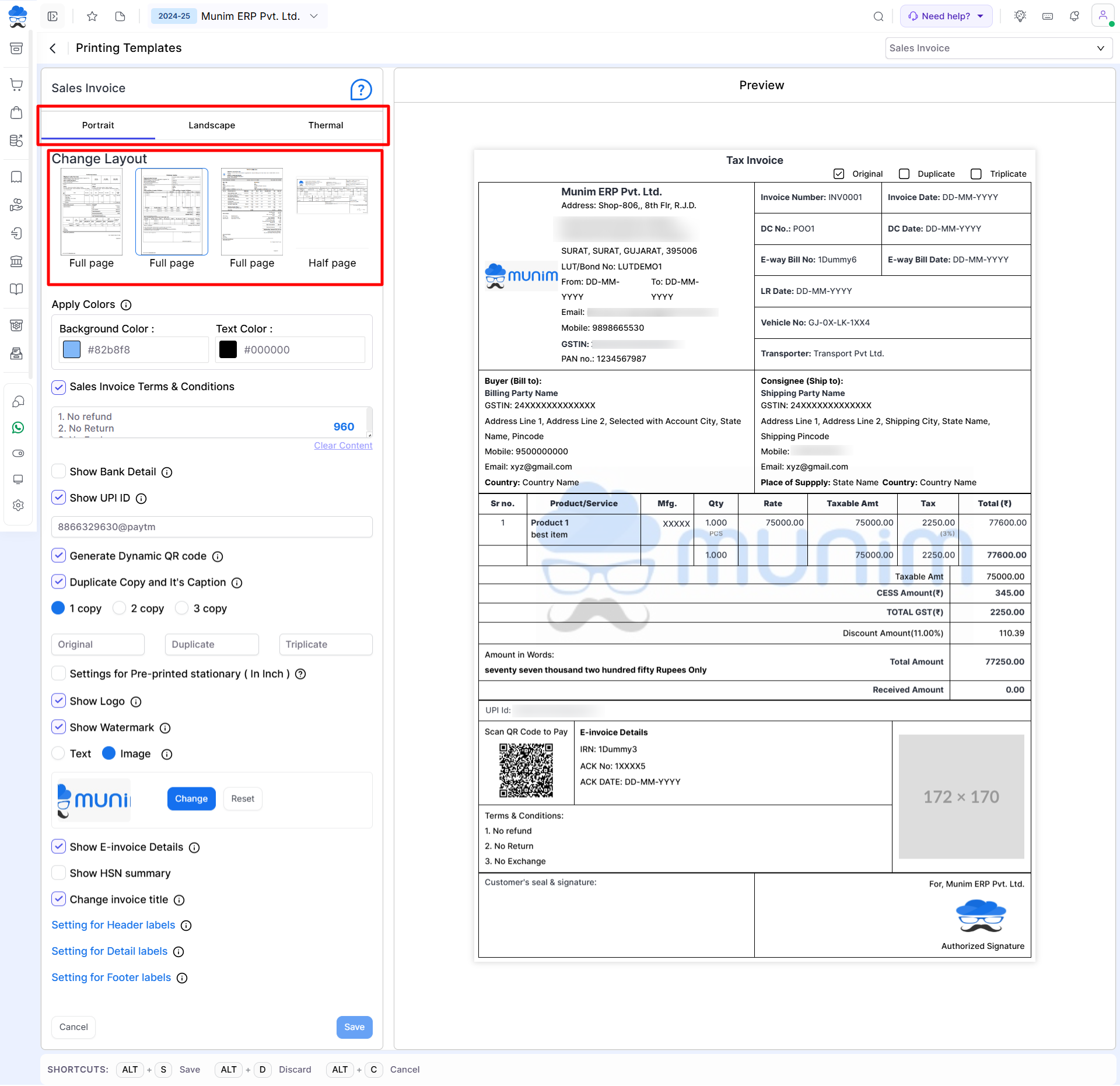Viewport: 1120px width, 1086px height.
Task: Enable the Show Bank Detail checkbox
Action: pos(58,471)
